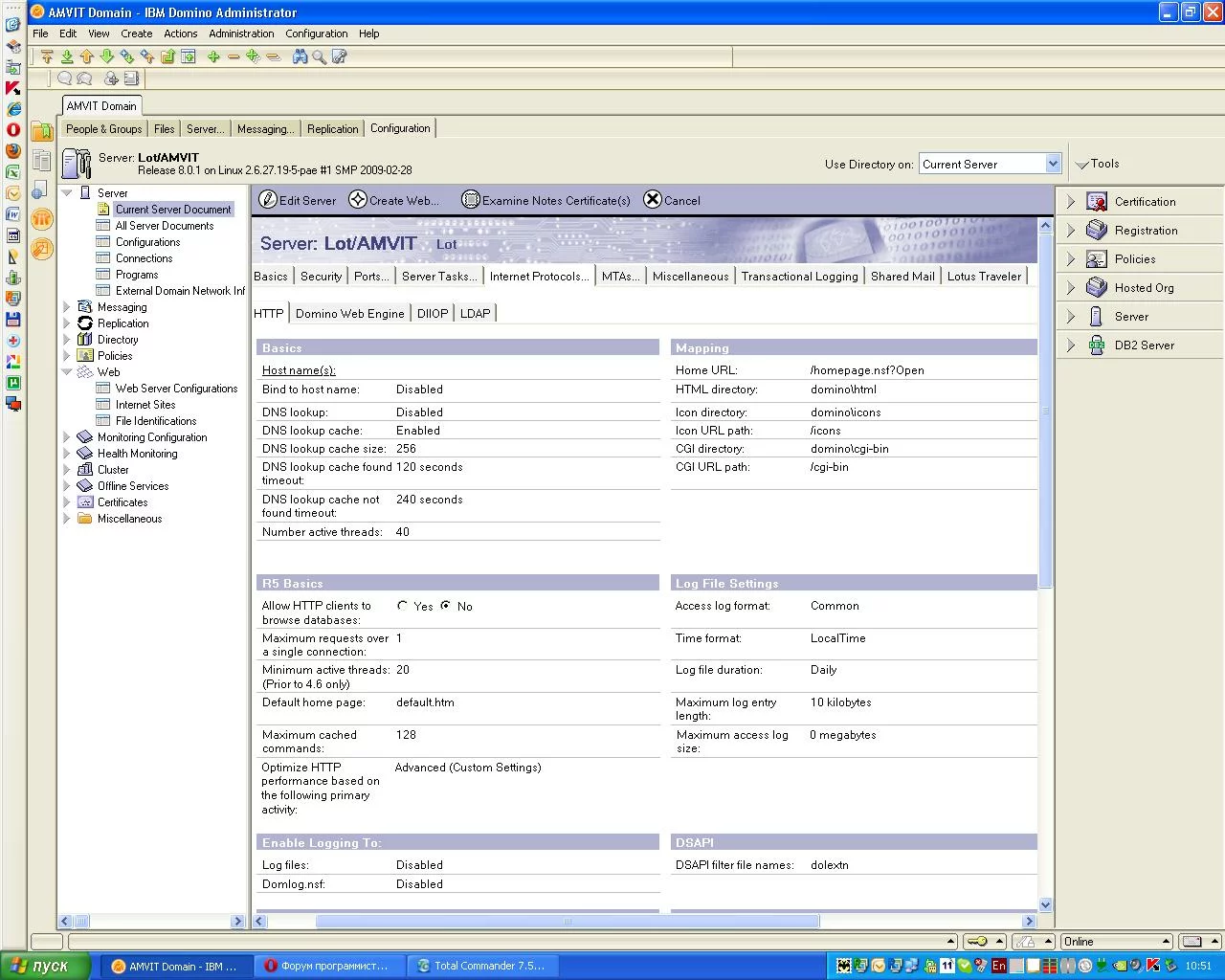Expand the Messaging tree node
Viewport: 1225px width, 980px height.
(67, 307)
